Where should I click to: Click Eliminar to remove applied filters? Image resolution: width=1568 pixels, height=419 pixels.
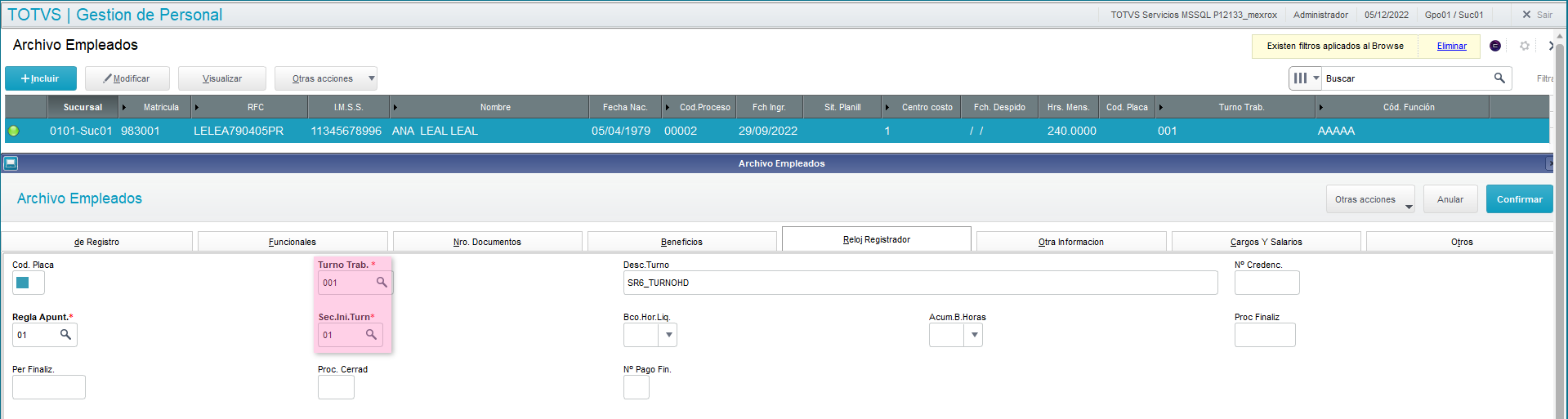[x=1451, y=46]
